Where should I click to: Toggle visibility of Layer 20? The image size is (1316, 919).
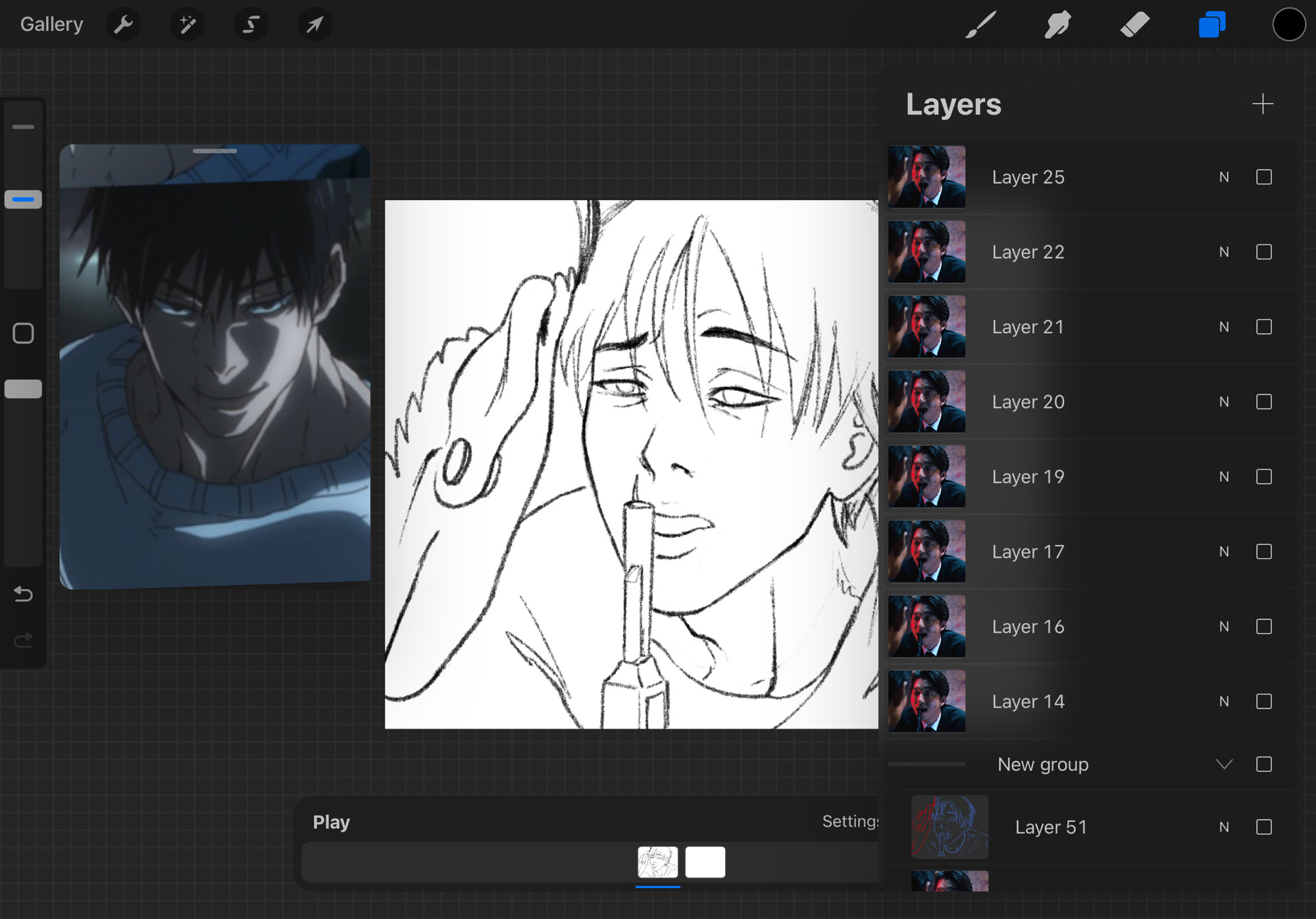[x=1263, y=402]
